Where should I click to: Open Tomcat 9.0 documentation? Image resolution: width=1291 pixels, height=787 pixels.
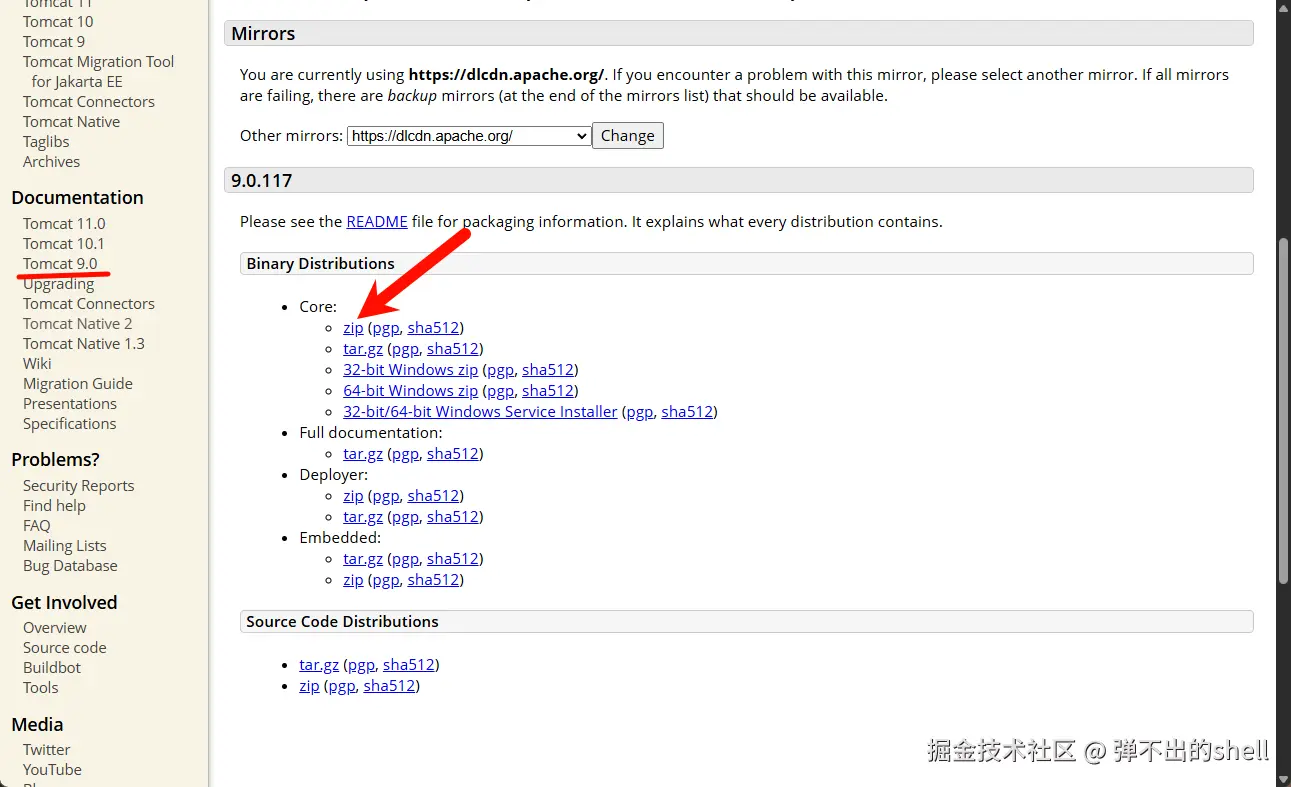click(60, 263)
